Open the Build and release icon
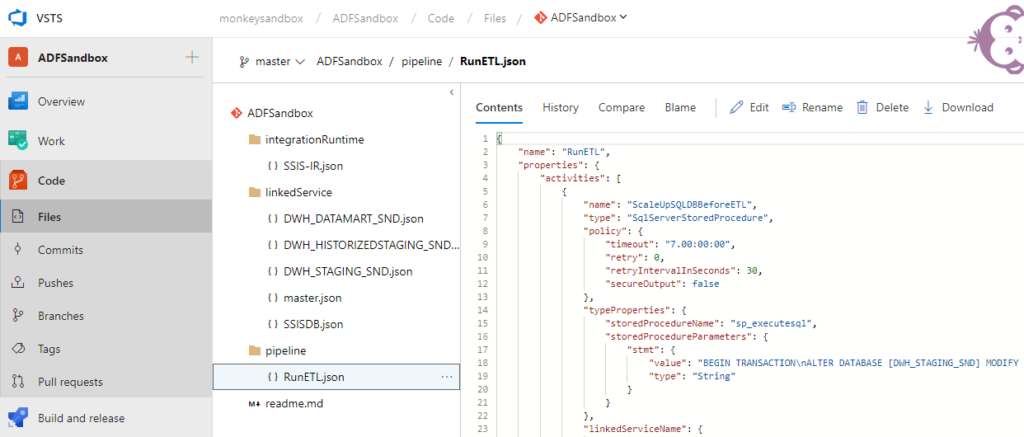This screenshot has height=437, width=1024. point(18,418)
